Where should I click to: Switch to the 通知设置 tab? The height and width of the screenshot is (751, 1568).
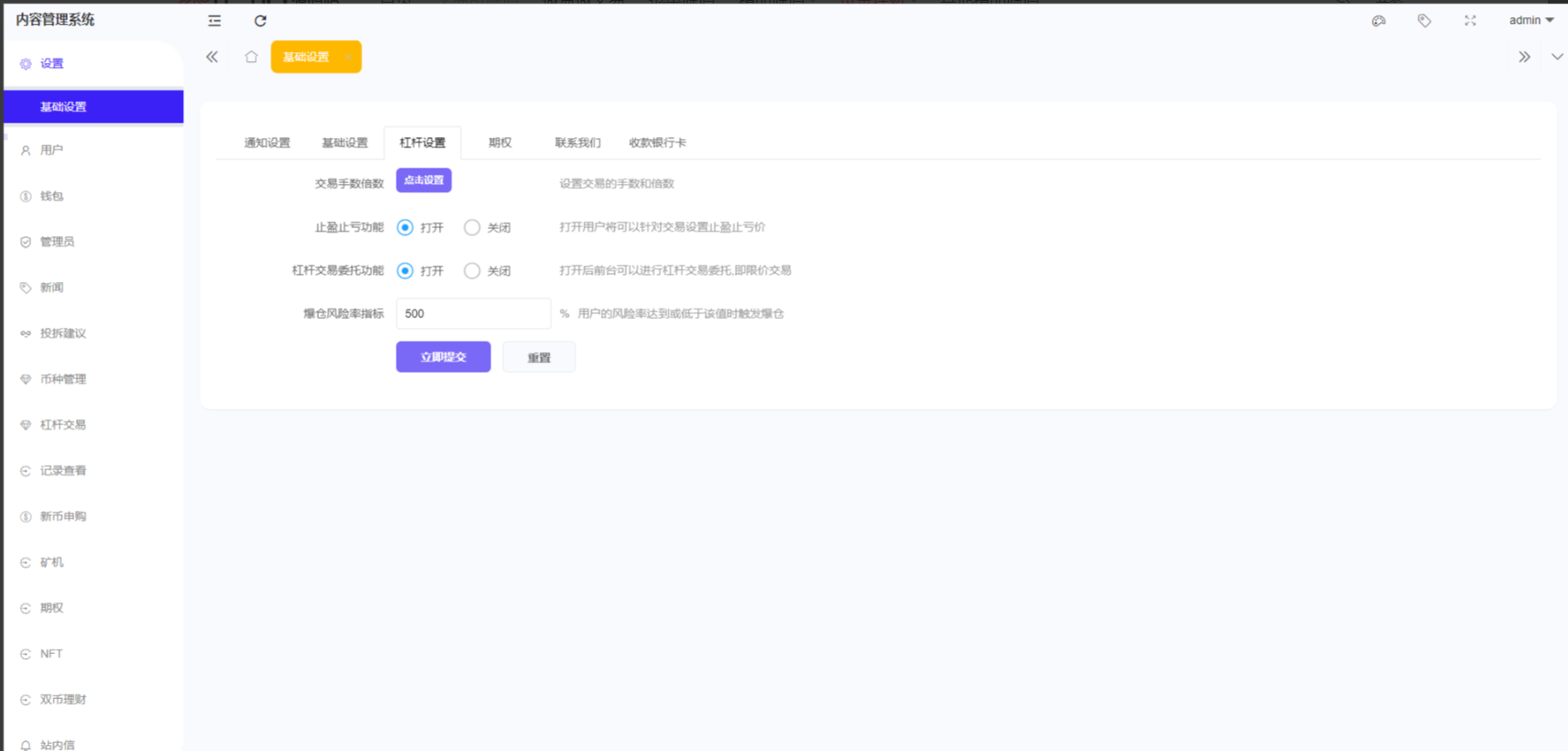click(267, 143)
